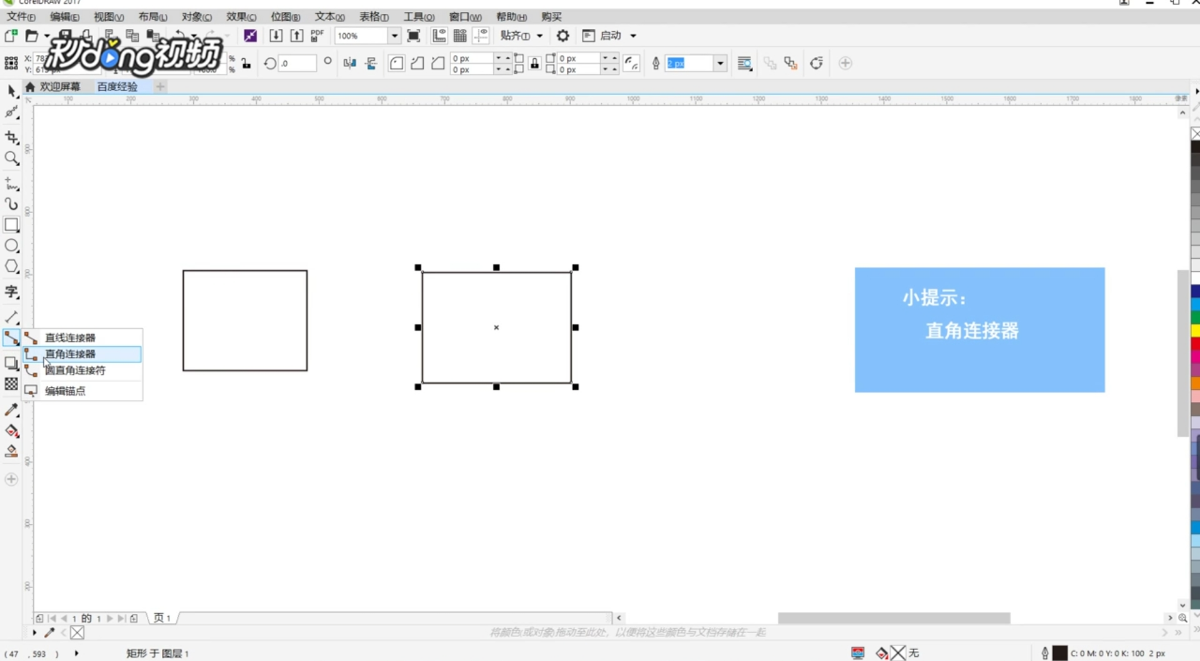The width and height of the screenshot is (1200, 661).
Task: Select the Text tool 字
Action: coord(12,292)
